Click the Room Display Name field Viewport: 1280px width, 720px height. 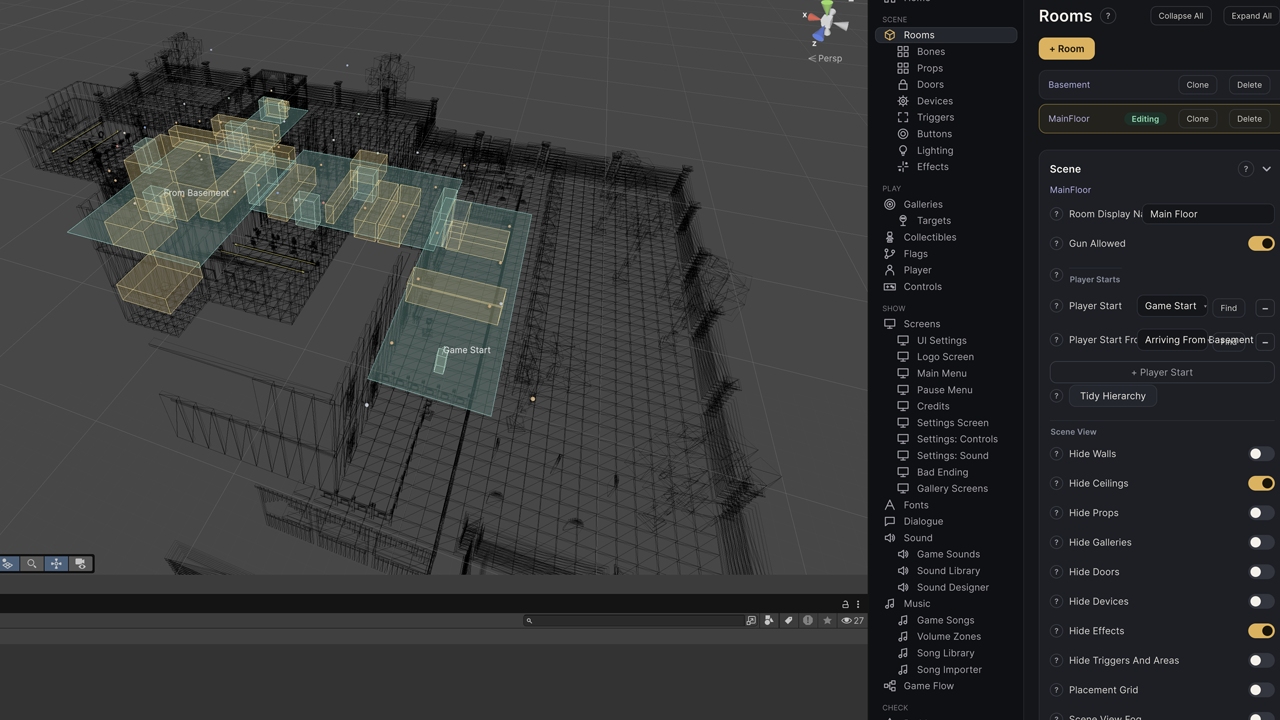coord(1208,214)
